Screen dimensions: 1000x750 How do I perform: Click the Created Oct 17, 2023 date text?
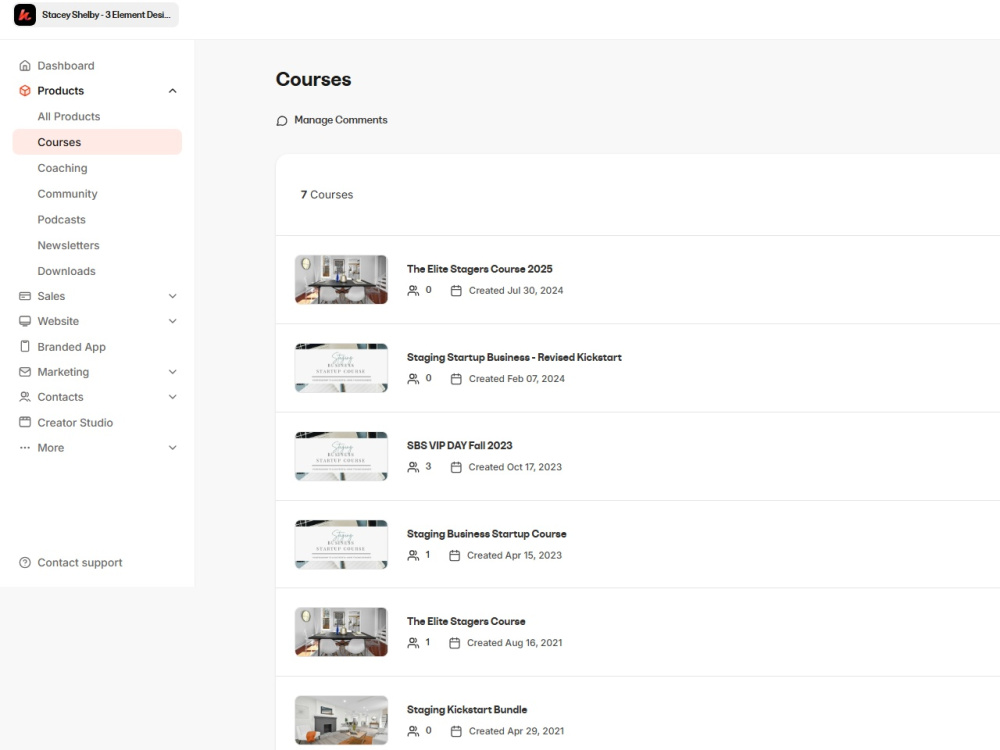(515, 467)
